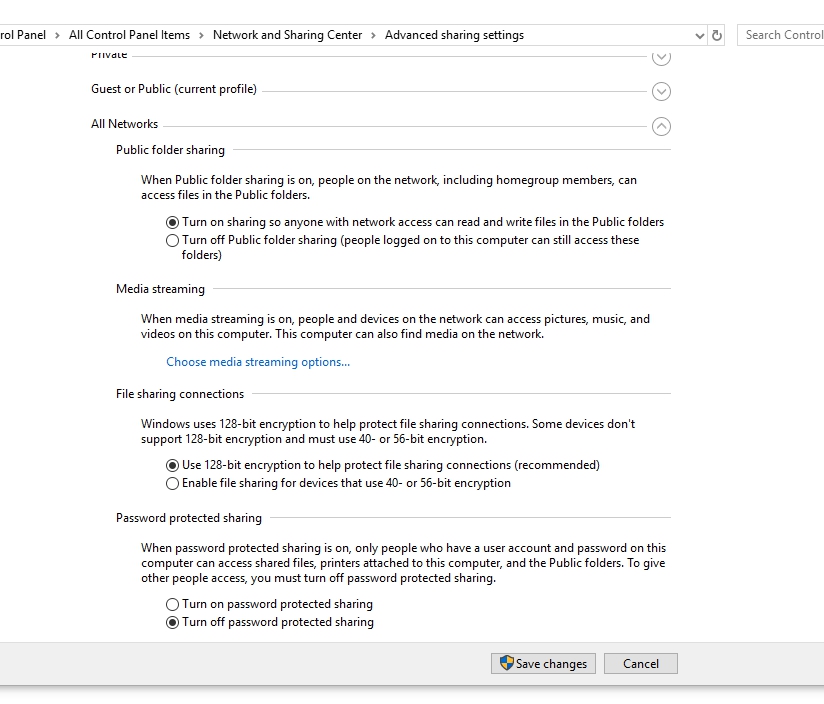Click the File sharing connections heading

click(x=180, y=394)
